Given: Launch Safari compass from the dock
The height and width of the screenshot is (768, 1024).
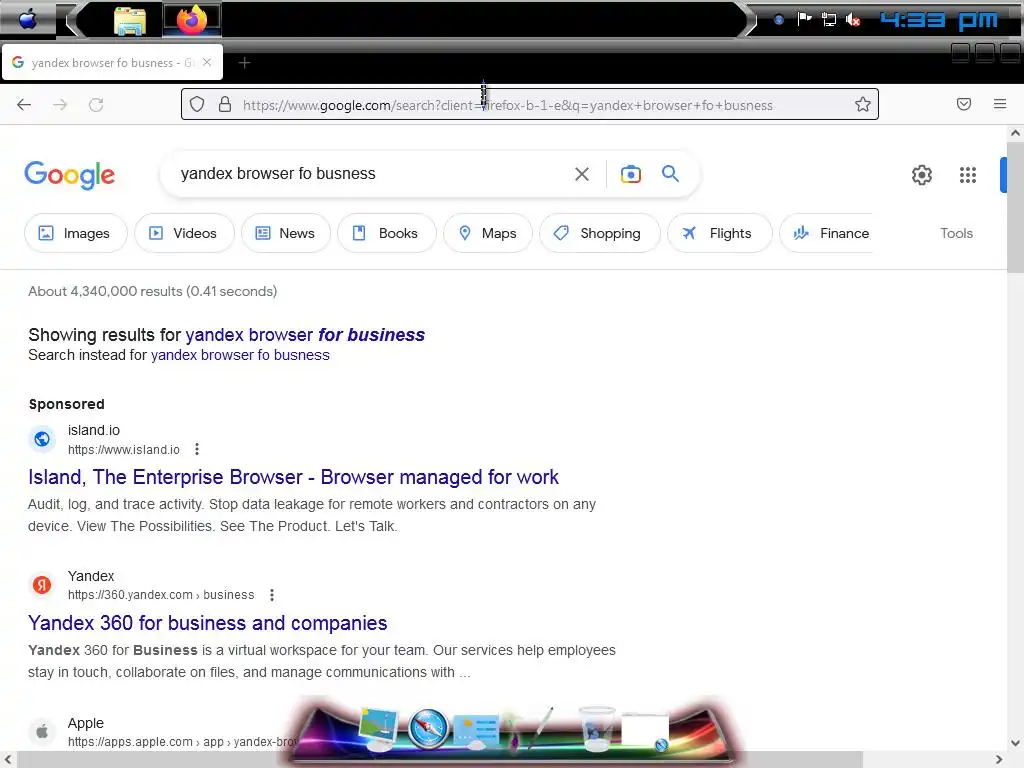Looking at the screenshot, I should pos(428,728).
